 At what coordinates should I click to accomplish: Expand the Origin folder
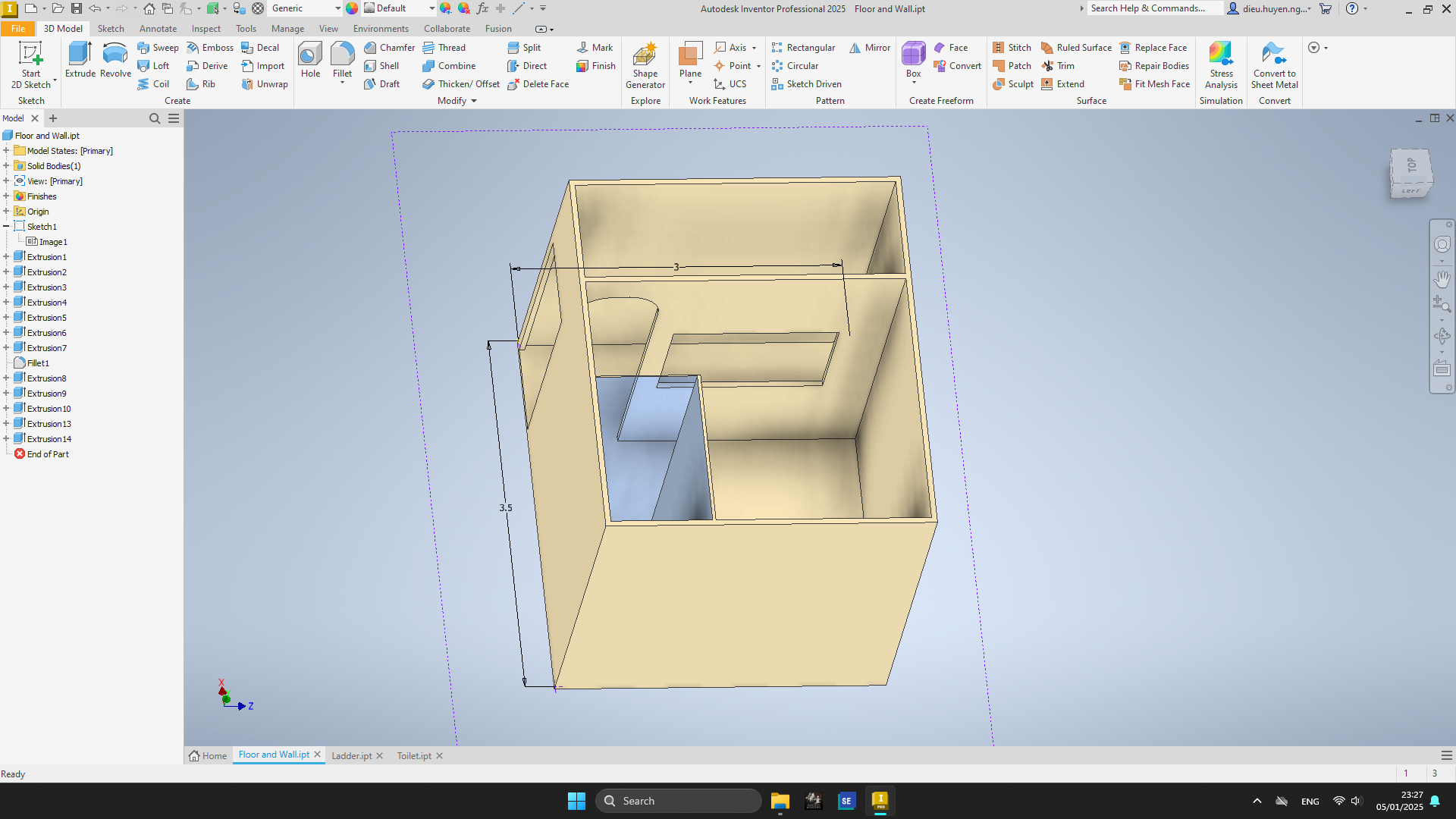tap(6, 212)
